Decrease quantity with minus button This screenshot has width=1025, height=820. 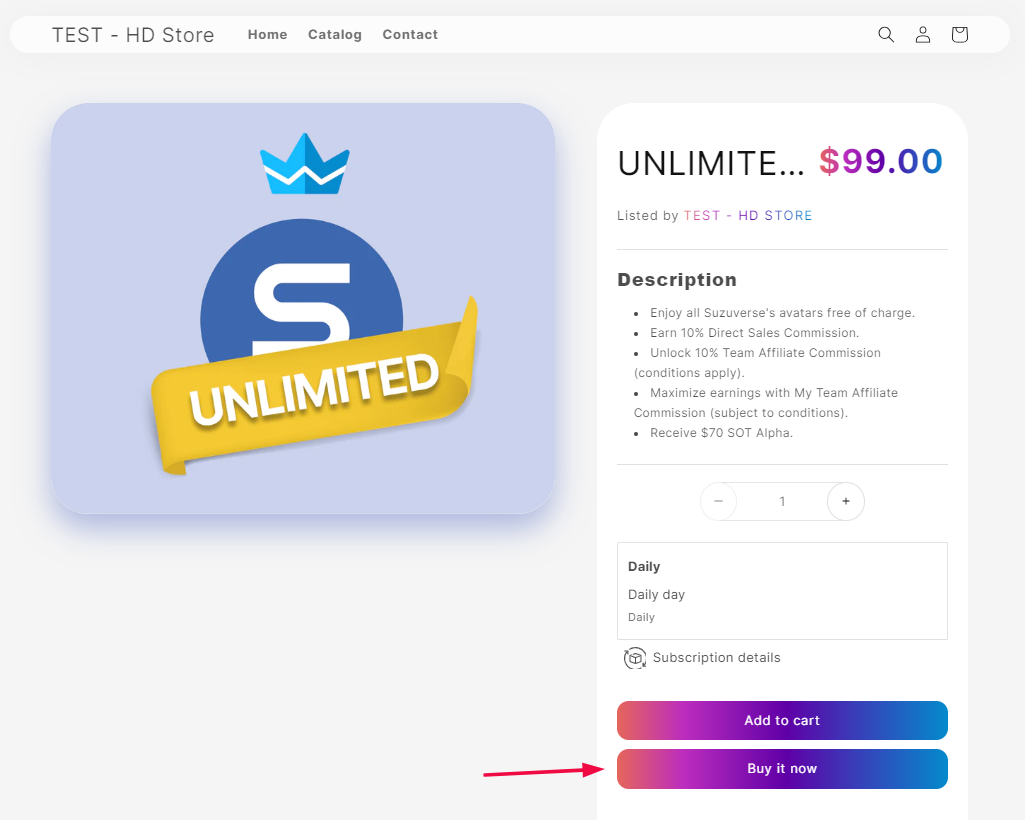click(718, 501)
